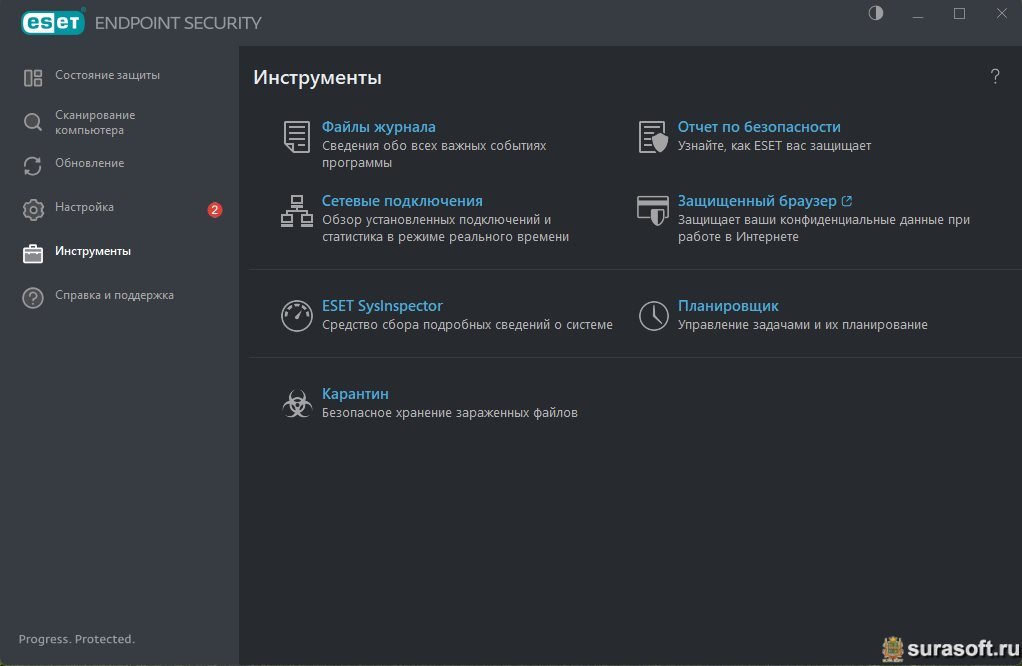The image size is (1022, 666).
Task: Click the Network connections icon
Action: click(297, 211)
